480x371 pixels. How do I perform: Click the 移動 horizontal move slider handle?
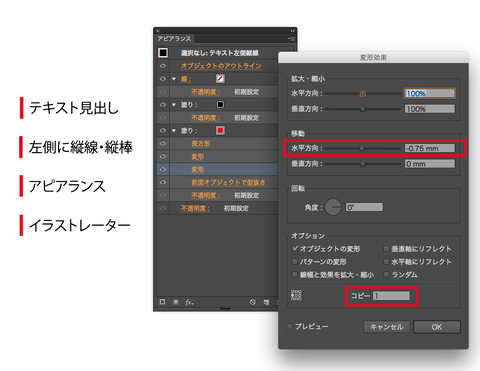(362, 148)
